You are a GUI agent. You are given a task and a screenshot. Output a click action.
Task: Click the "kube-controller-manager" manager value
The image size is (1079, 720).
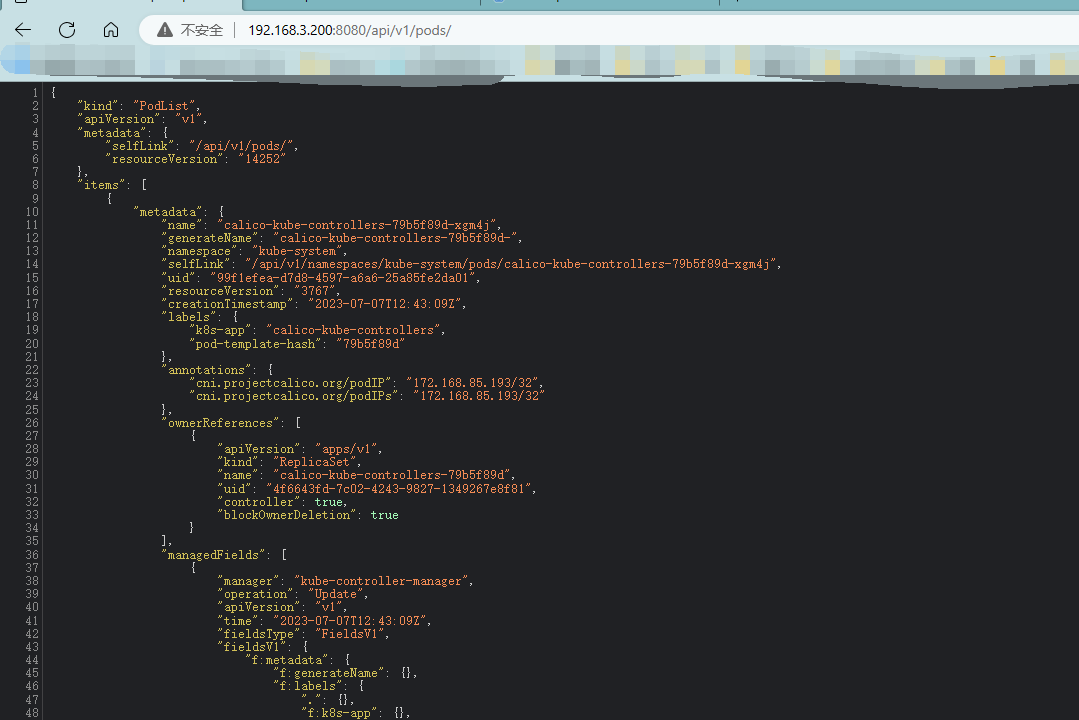(x=382, y=581)
